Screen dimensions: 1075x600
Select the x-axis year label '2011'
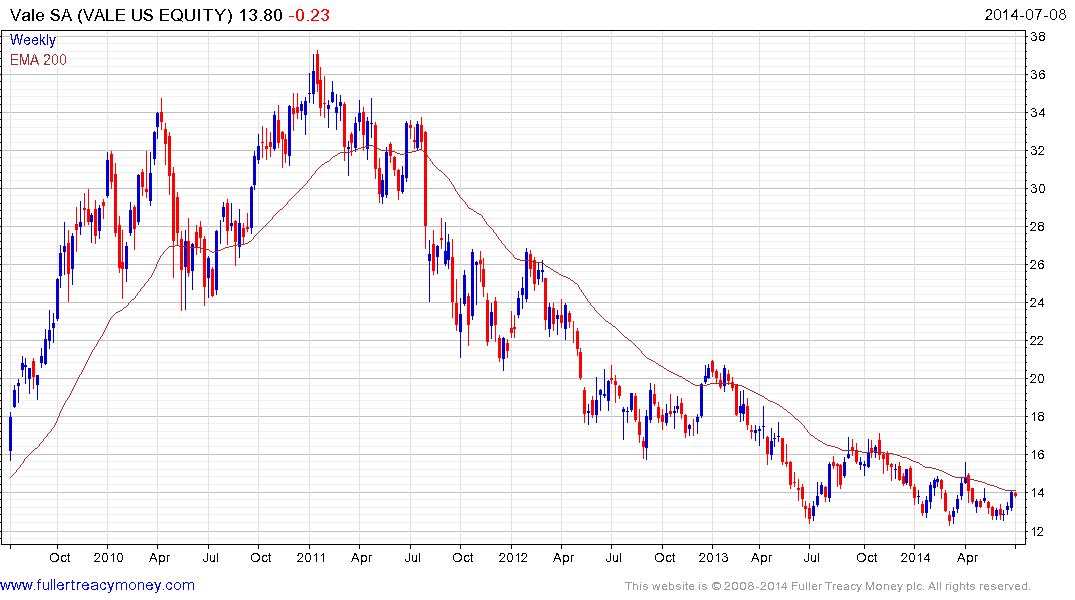[311, 557]
